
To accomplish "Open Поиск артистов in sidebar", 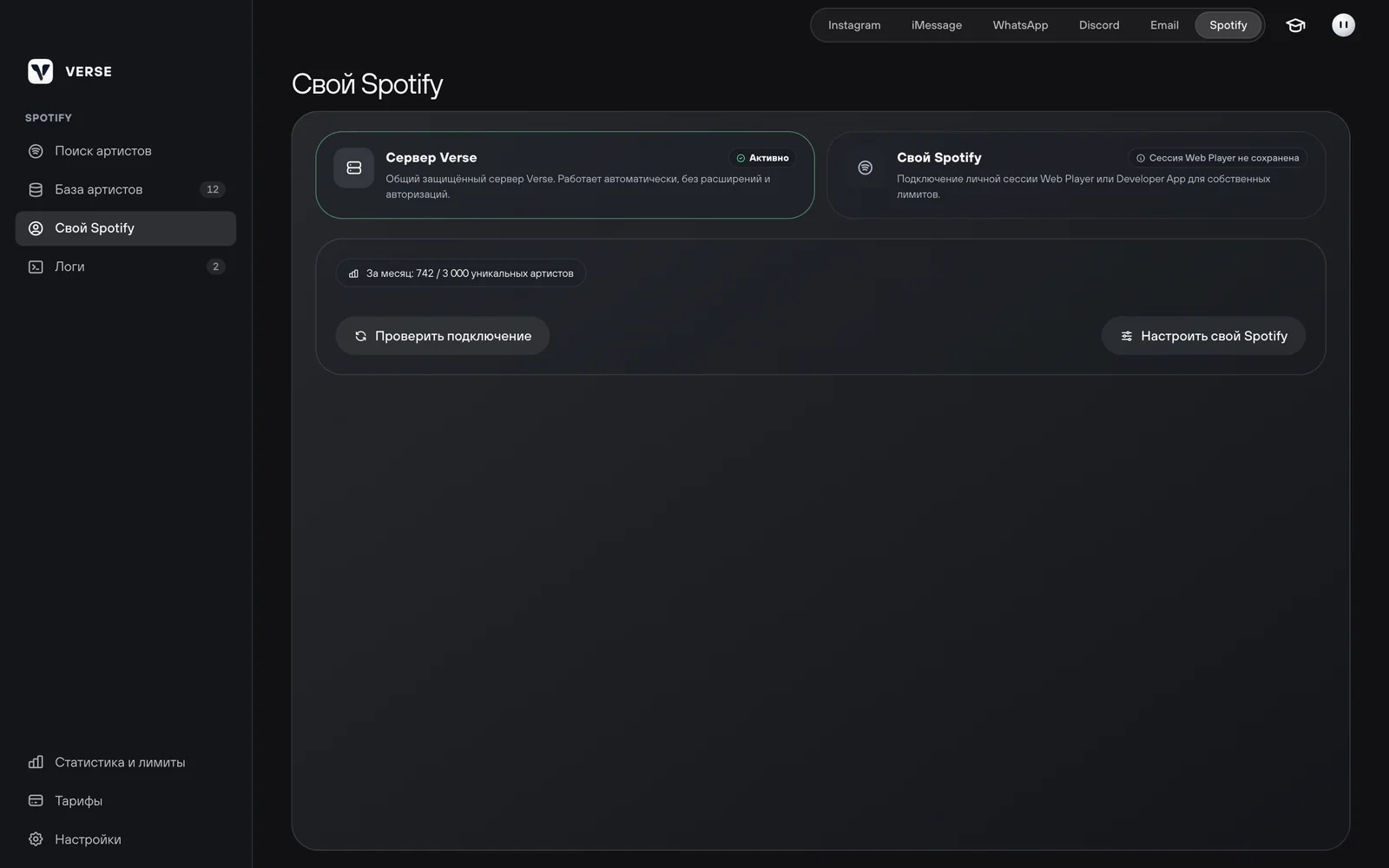I will coord(126,151).
